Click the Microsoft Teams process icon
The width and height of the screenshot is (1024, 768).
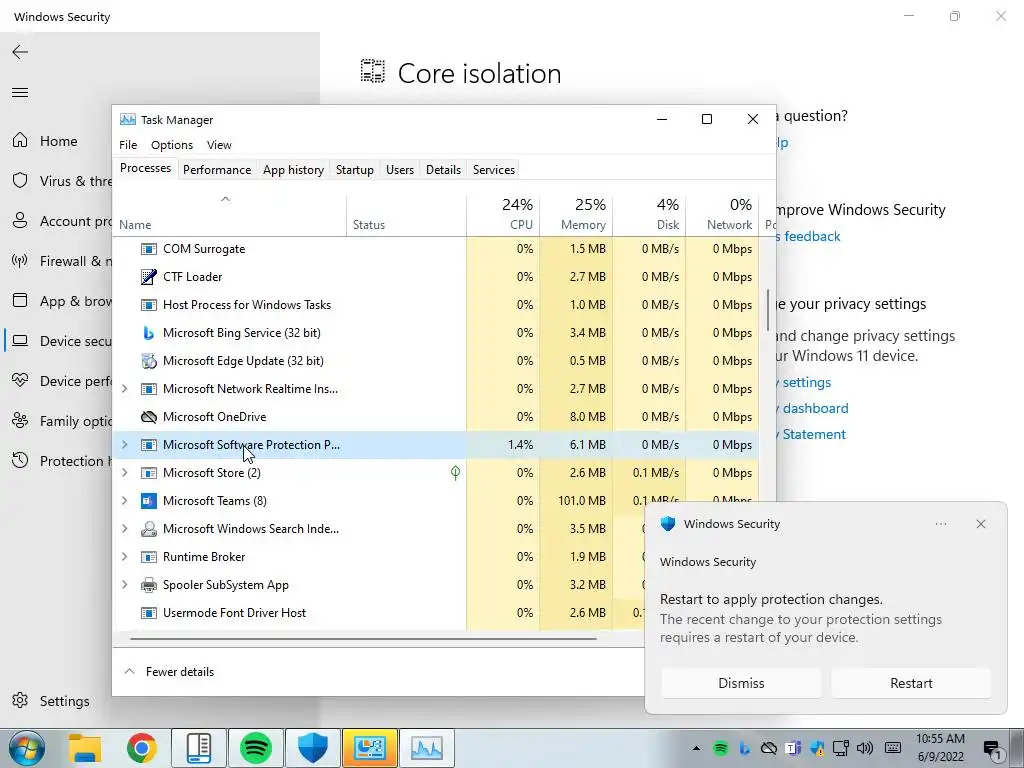click(x=149, y=501)
